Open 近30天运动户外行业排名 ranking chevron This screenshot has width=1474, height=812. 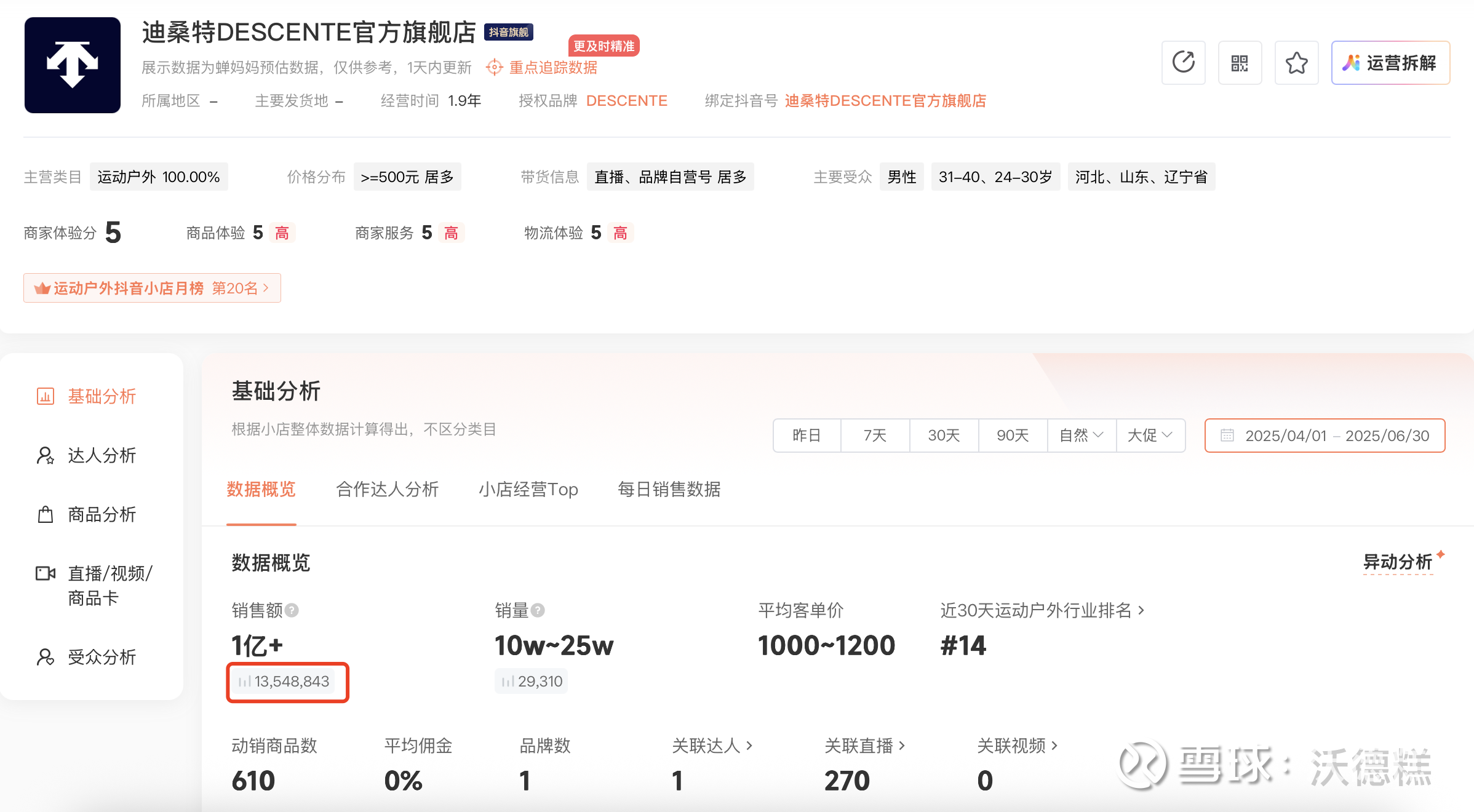pyautogui.click(x=1141, y=610)
